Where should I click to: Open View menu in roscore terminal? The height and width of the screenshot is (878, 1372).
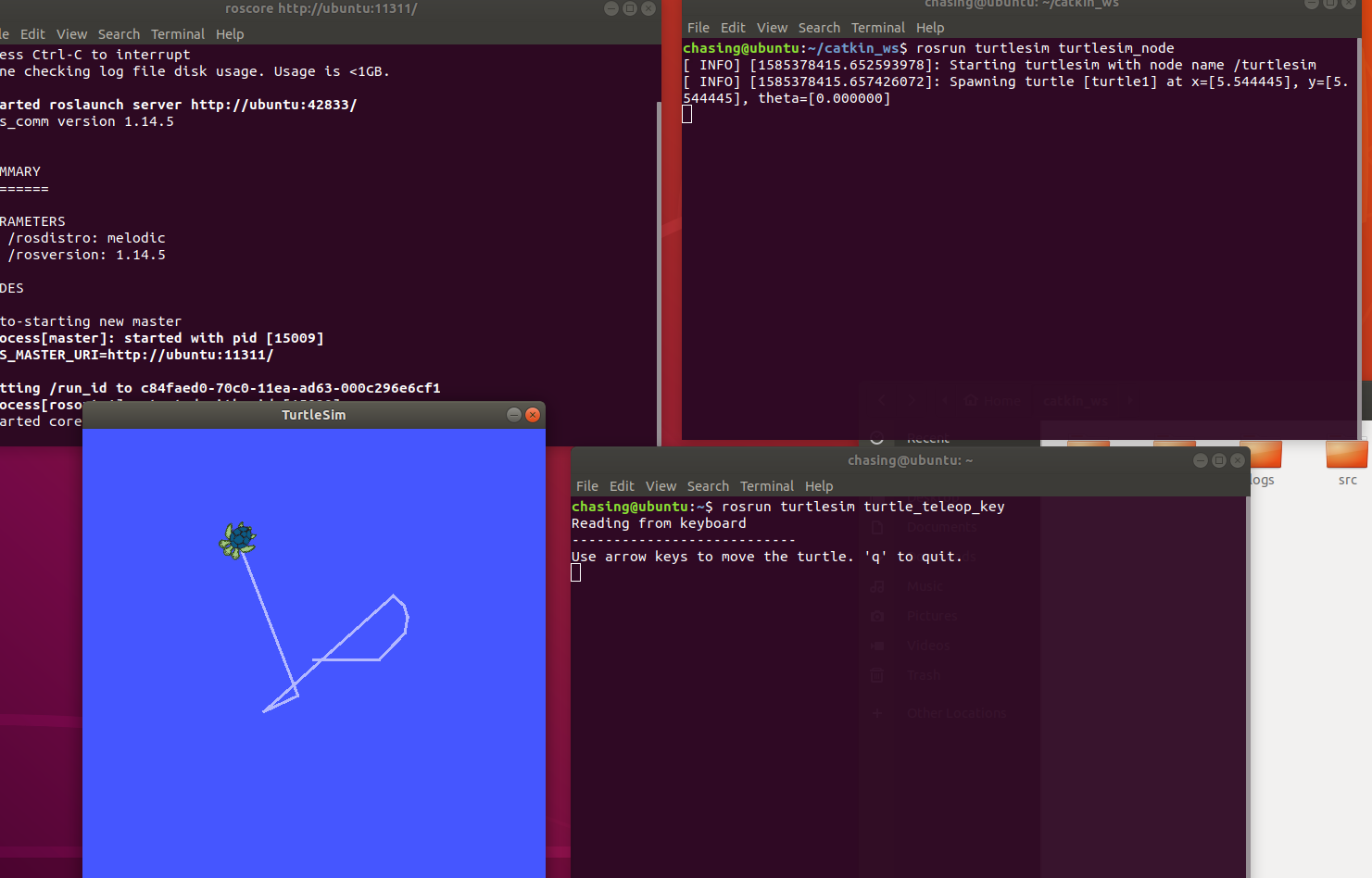(71, 34)
